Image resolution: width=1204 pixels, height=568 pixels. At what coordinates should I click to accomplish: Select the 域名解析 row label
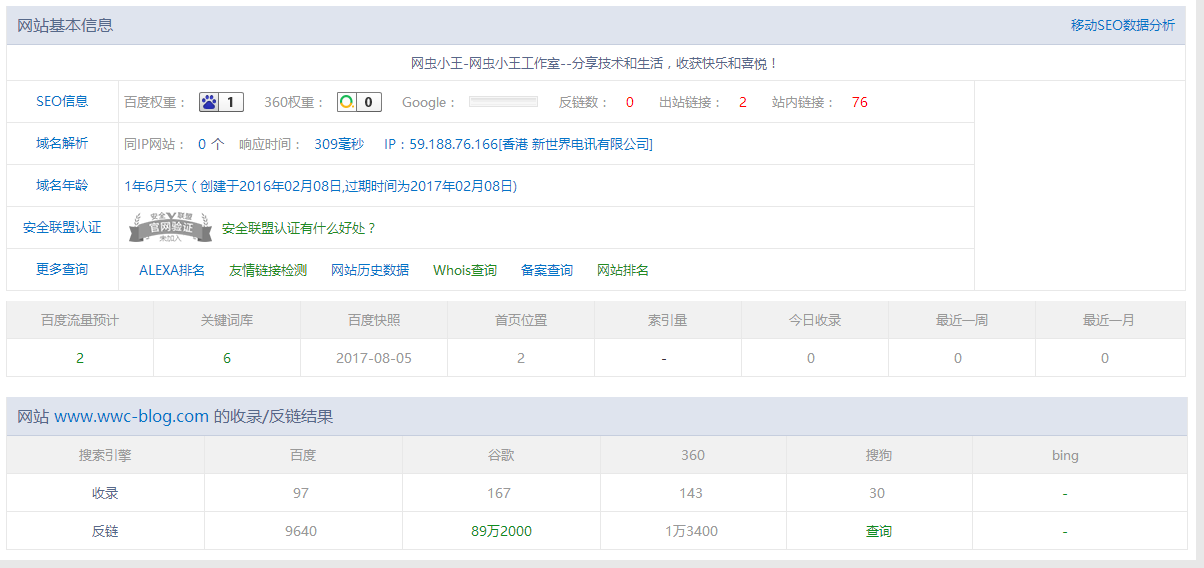click(x=62, y=143)
